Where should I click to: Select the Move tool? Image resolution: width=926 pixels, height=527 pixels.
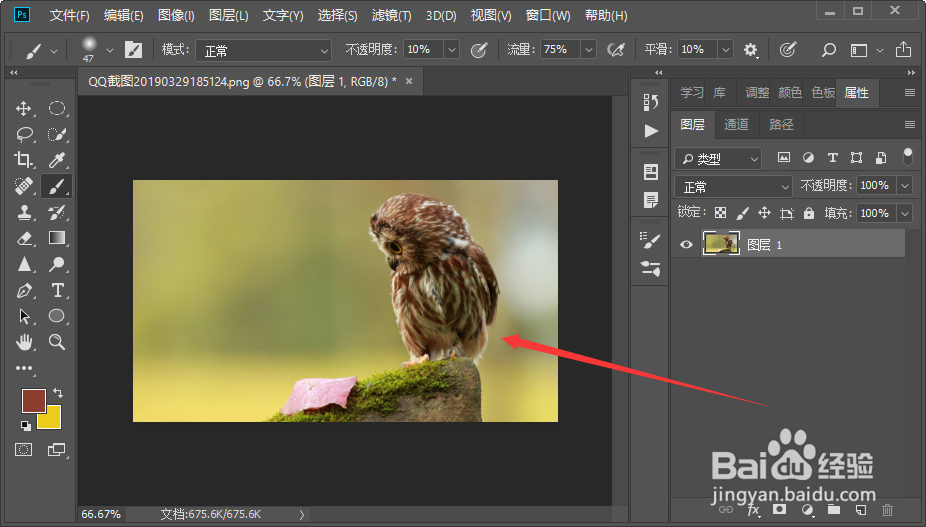24,109
